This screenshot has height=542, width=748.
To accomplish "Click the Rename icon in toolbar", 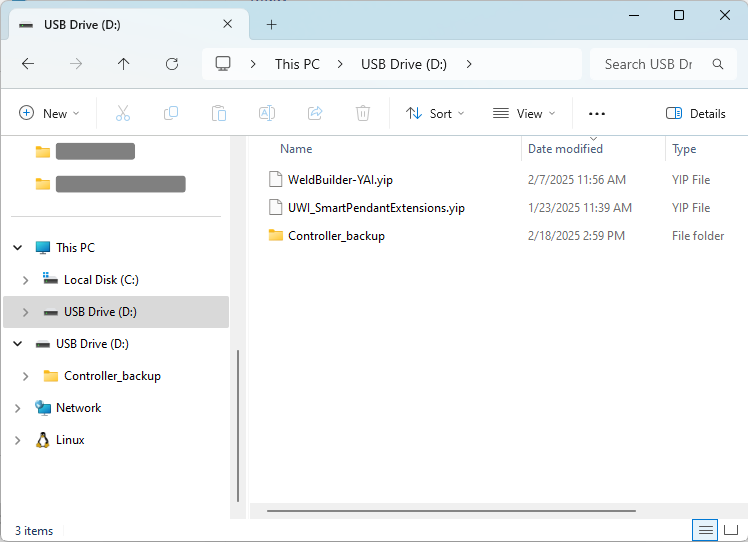I will click(267, 114).
